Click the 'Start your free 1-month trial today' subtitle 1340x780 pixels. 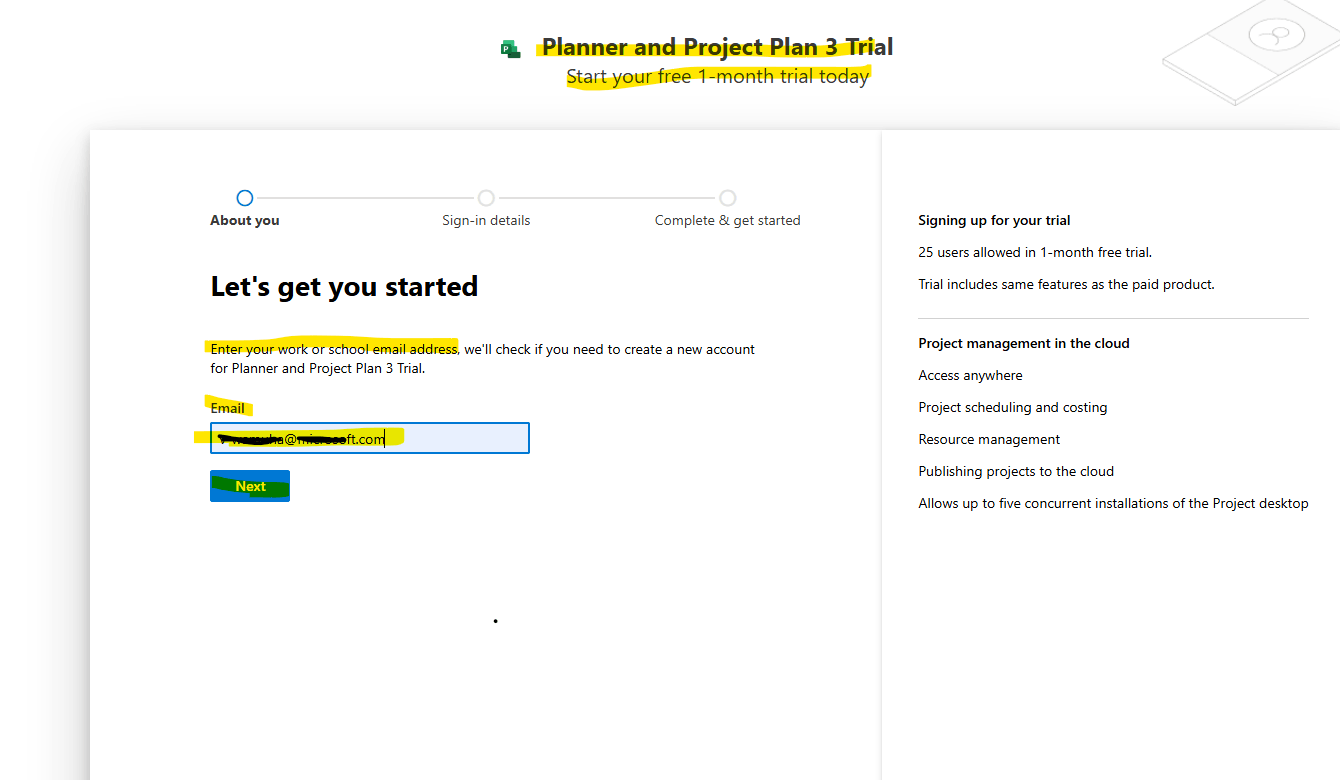click(717, 75)
